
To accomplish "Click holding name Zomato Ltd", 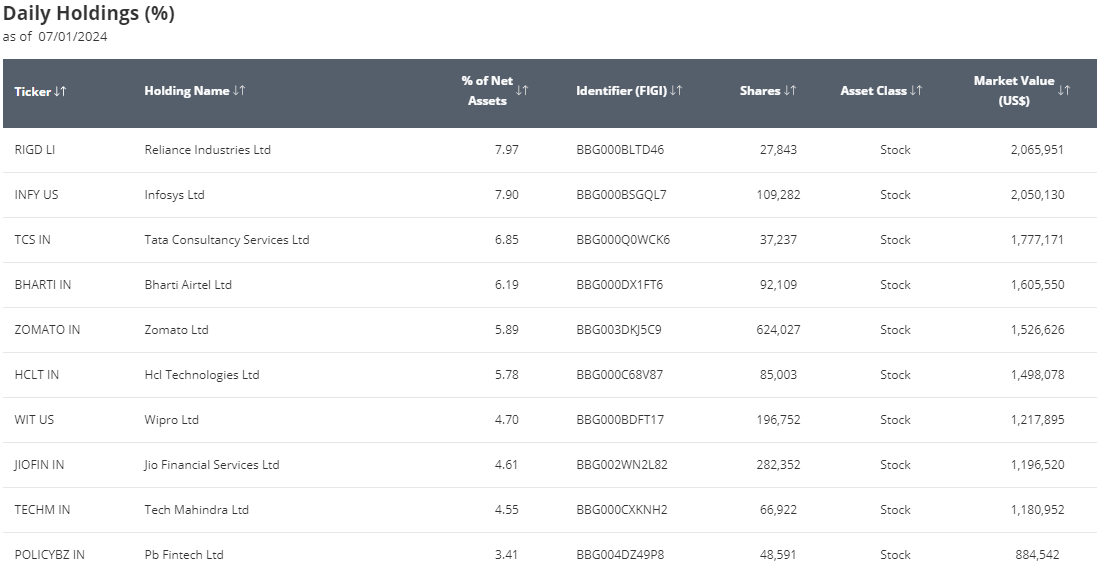I will pos(176,330).
